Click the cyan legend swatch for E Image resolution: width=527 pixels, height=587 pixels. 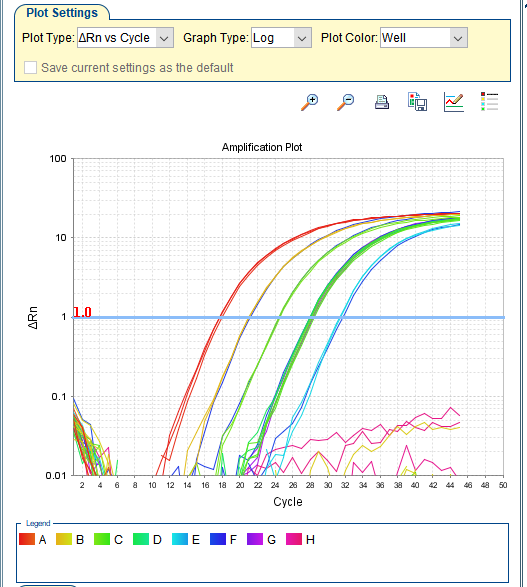(180, 539)
